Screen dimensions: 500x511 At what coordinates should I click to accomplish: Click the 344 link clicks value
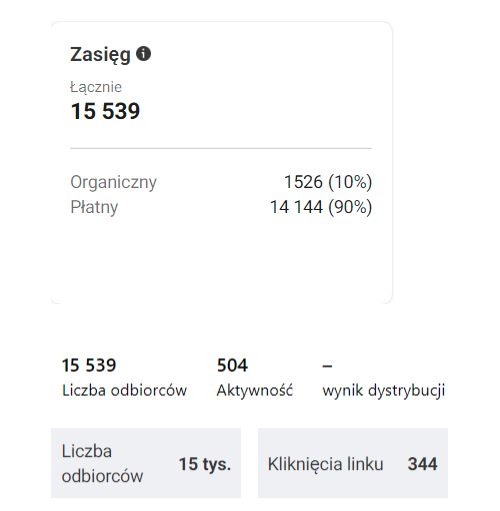[x=422, y=464]
